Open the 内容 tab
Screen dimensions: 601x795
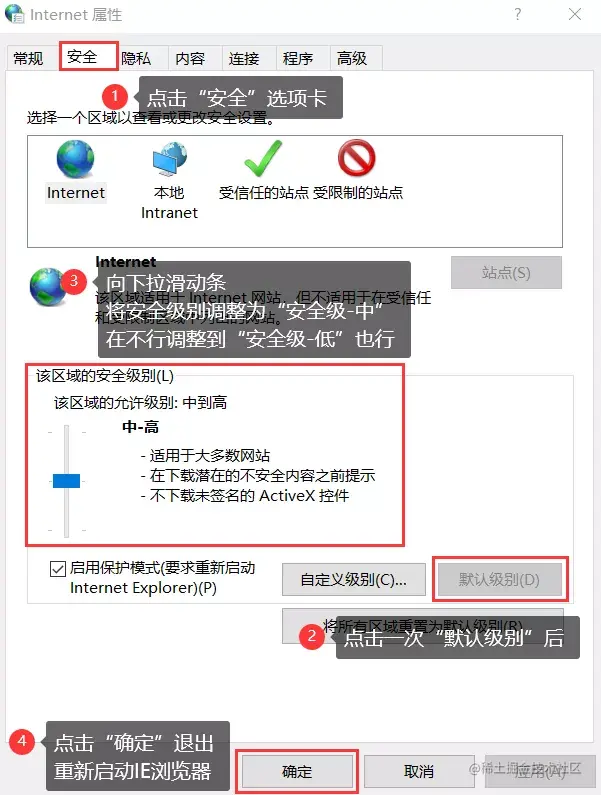pyautogui.click(x=190, y=58)
